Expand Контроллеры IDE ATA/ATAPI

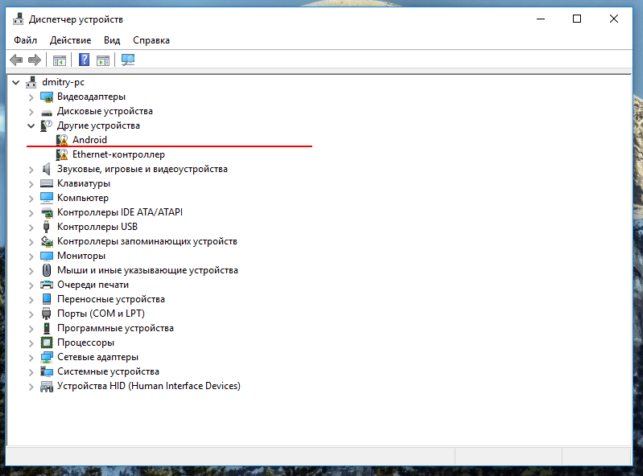[31, 213]
